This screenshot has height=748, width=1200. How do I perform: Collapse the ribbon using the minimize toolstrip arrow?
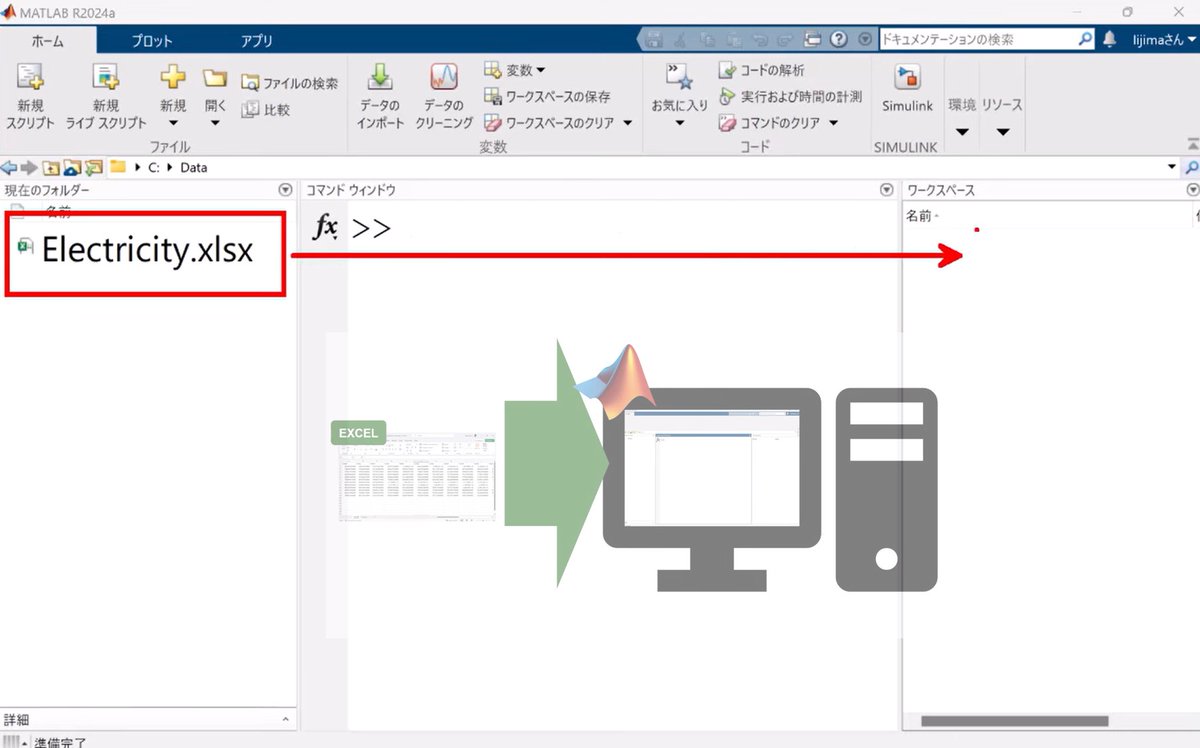(1192, 143)
